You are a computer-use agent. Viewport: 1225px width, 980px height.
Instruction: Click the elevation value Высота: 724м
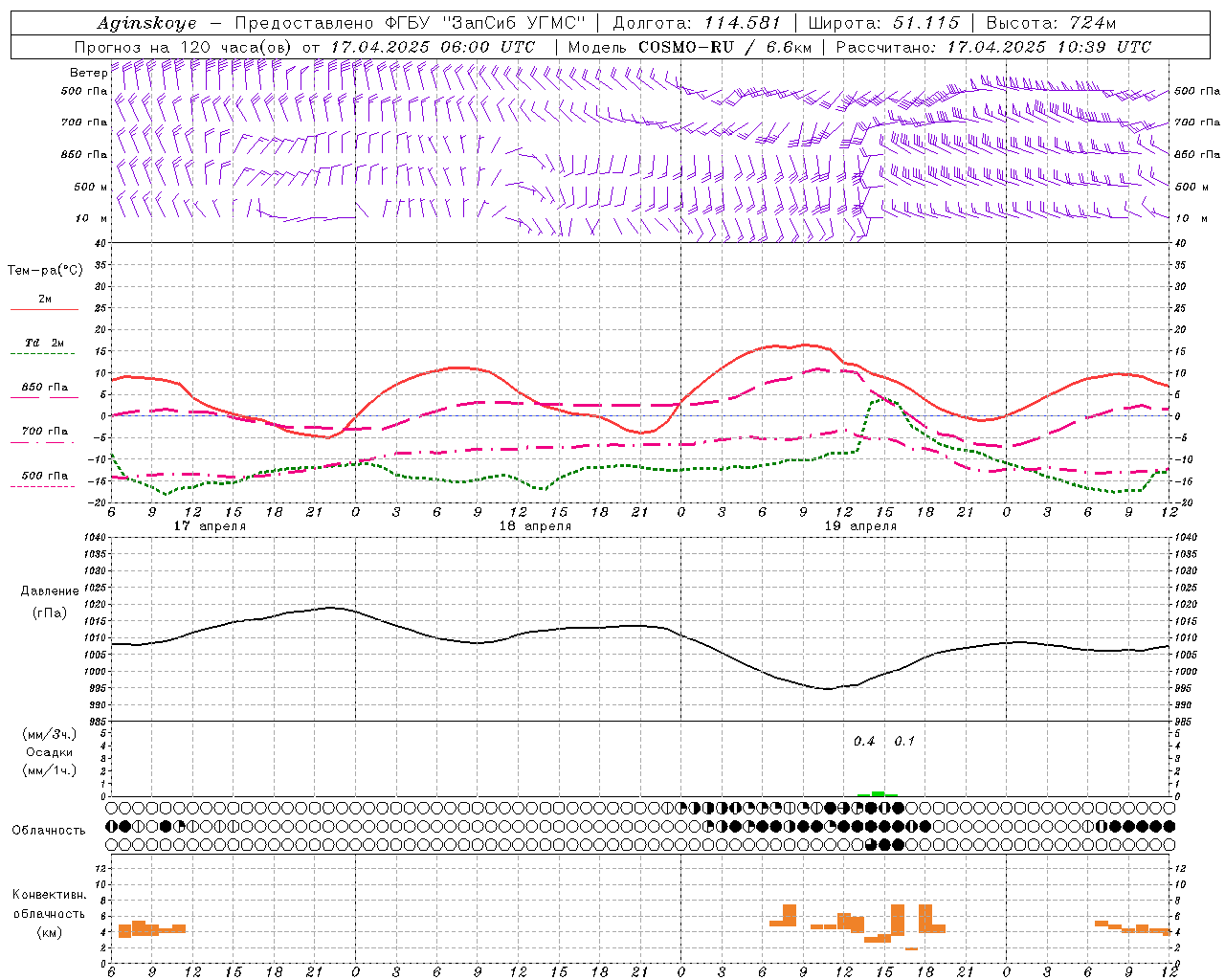[1051, 23]
